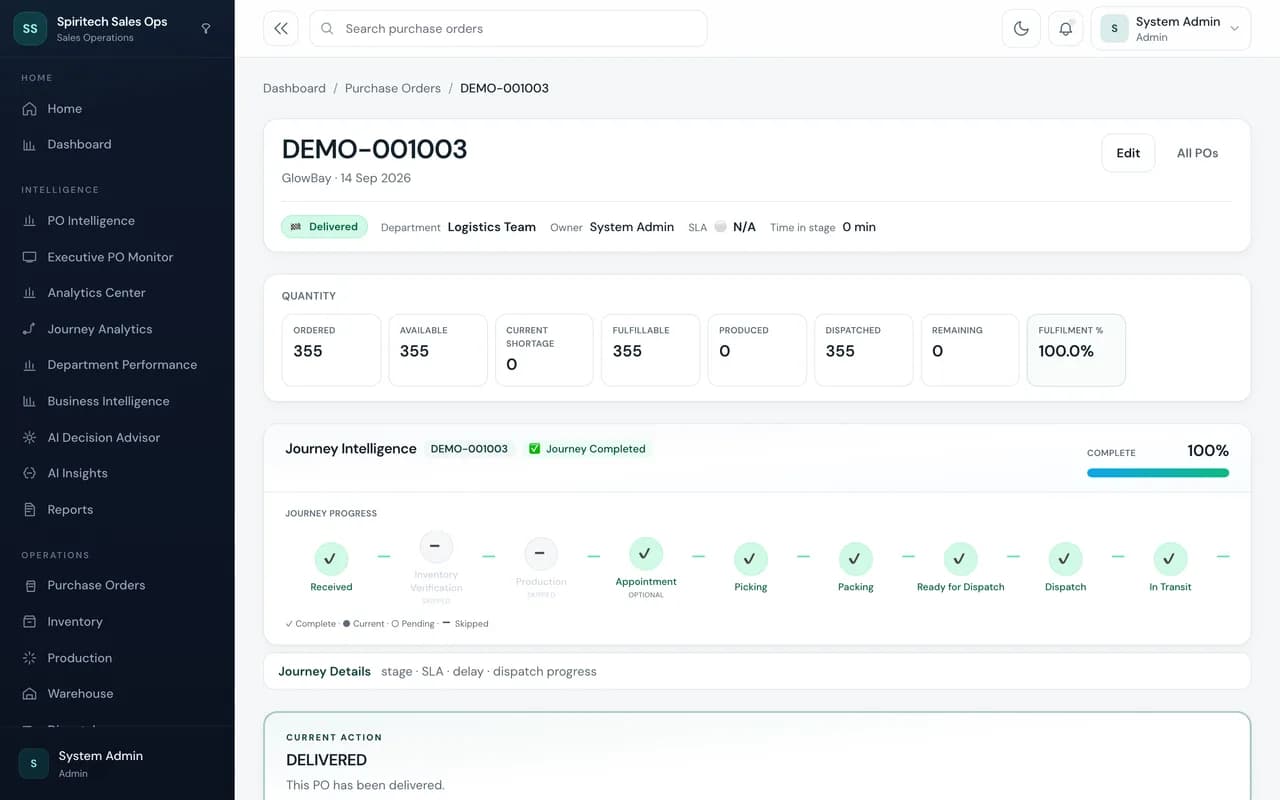Click the pin icon beside Spiritech Sales Ops

click(x=206, y=29)
